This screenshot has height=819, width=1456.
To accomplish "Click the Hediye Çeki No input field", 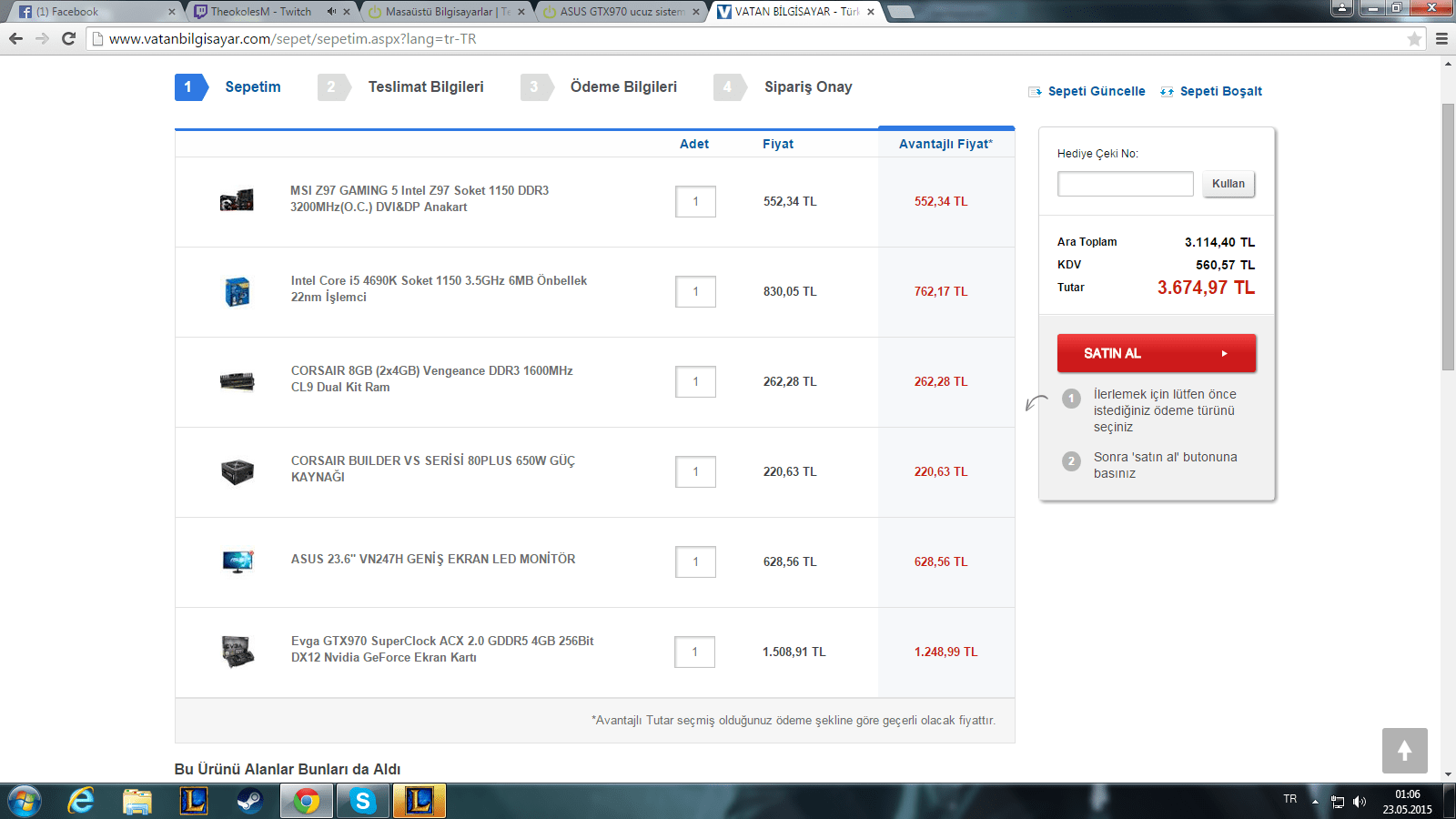I will click(x=1126, y=184).
